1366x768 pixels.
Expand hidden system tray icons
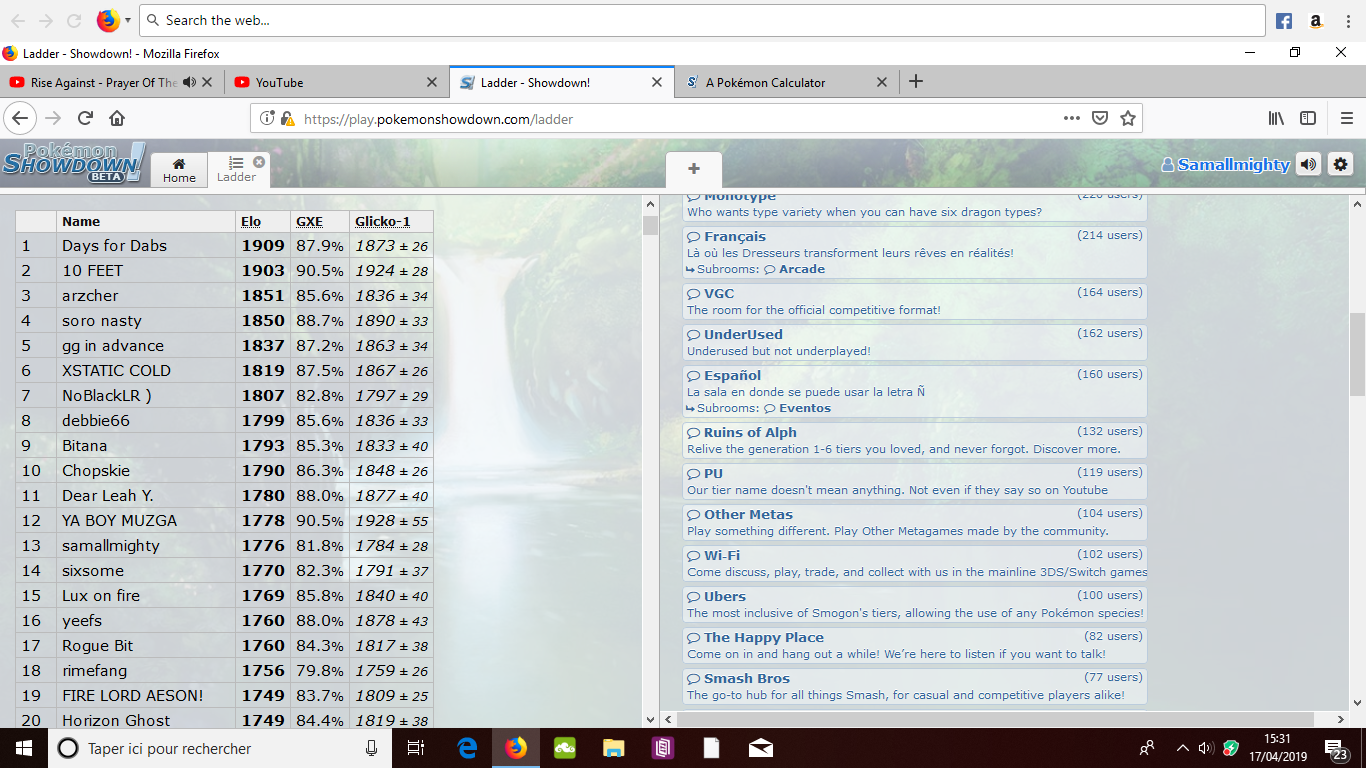1183,748
